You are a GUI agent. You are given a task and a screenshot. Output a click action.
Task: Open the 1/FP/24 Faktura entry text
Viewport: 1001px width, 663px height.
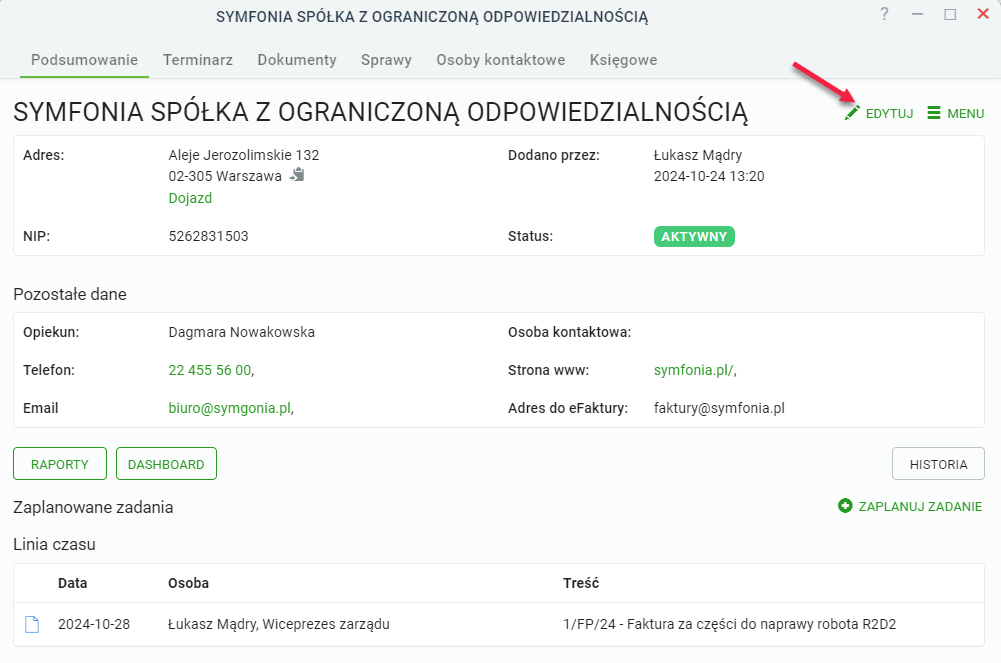click(x=730, y=624)
